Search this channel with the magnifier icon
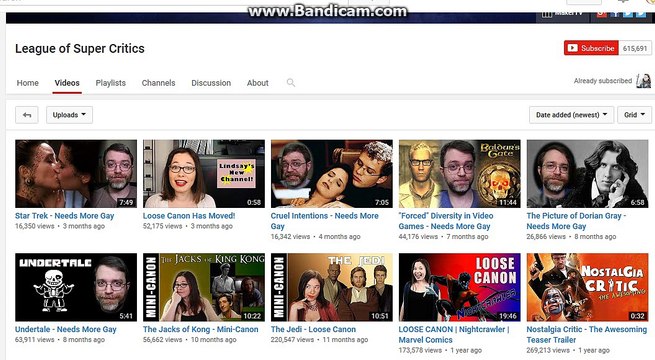The height and width of the screenshot is (360, 655). point(291,83)
